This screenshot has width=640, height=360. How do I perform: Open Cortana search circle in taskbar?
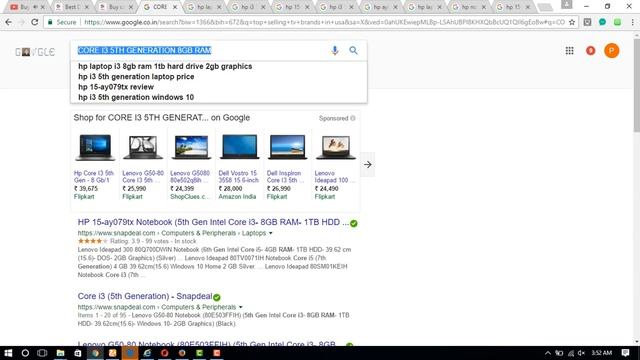(x=25, y=353)
